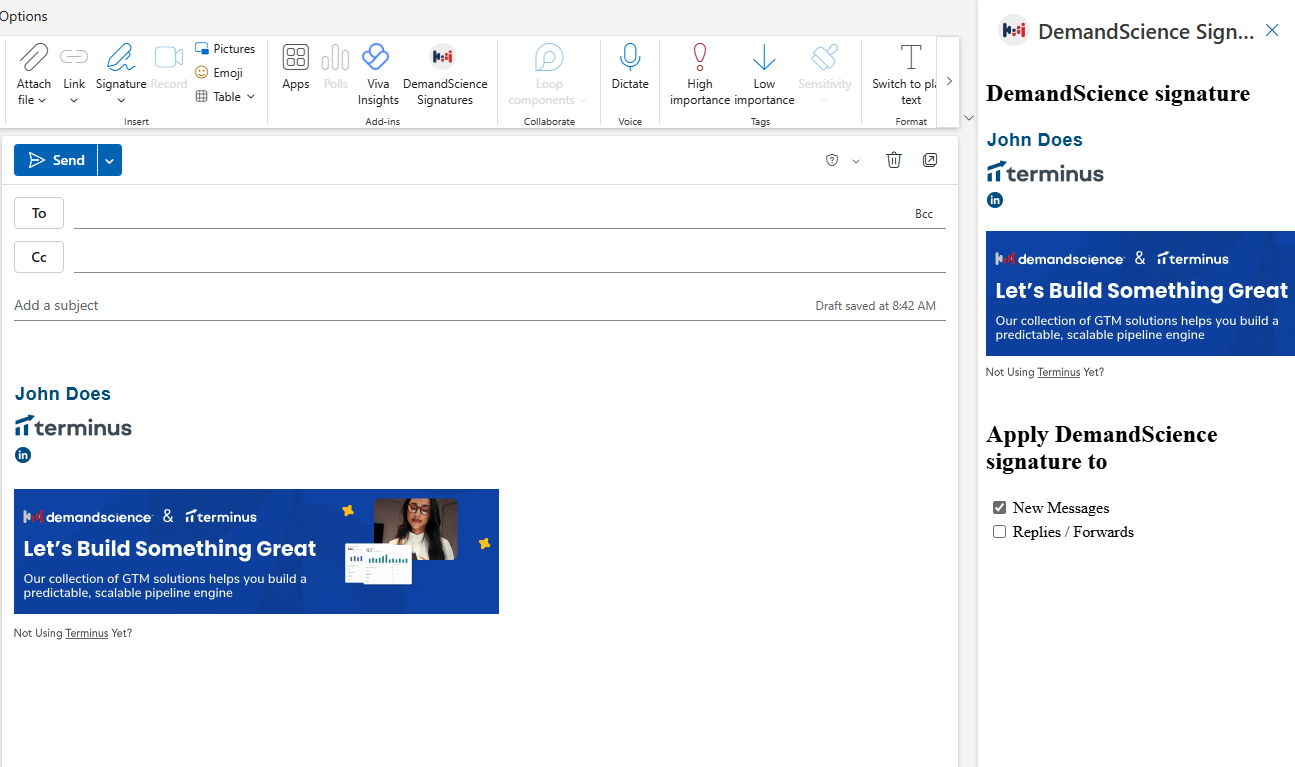The width and height of the screenshot is (1295, 767).
Task: Click into the To address field
Action: coord(490,213)
